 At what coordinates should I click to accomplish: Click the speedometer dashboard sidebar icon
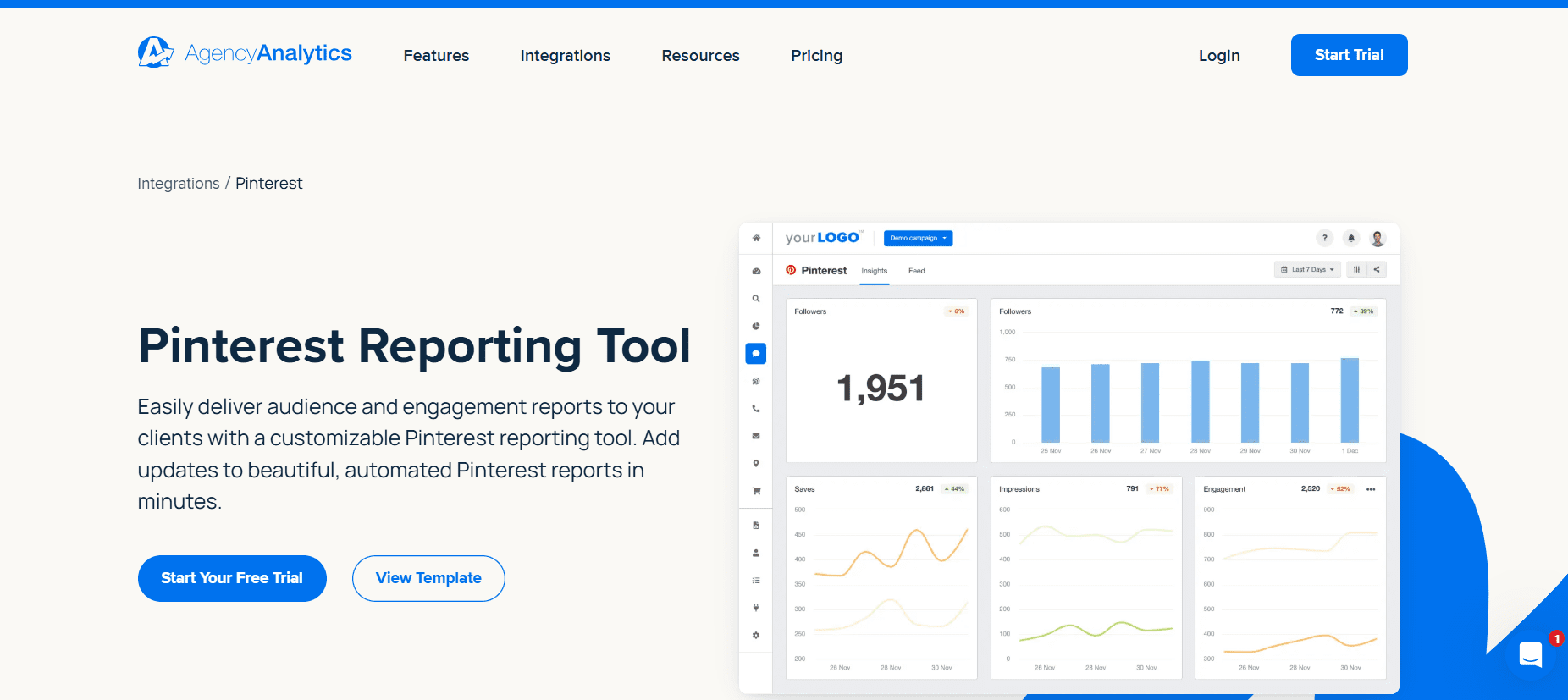[756, 271]
